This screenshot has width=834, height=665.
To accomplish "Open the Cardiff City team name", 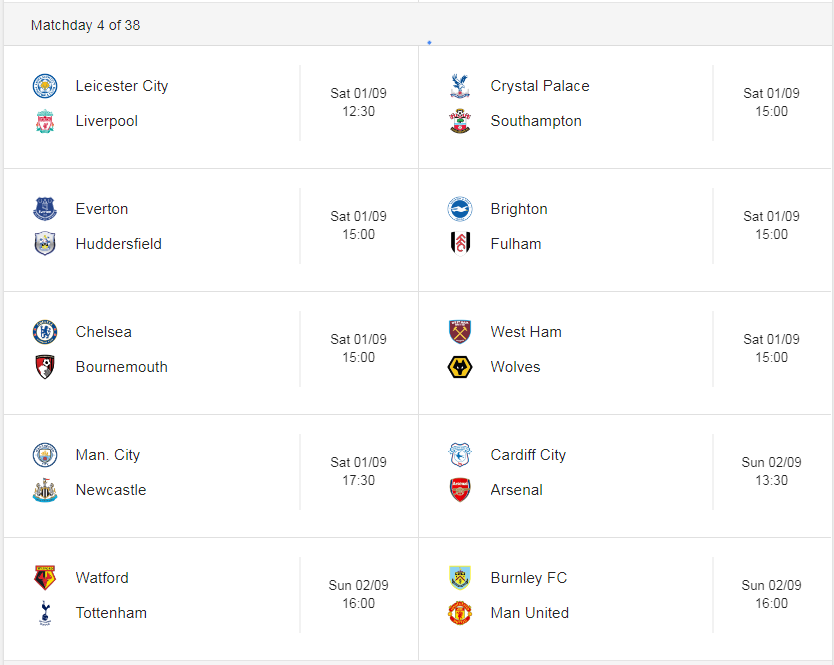I will (528, 455).
